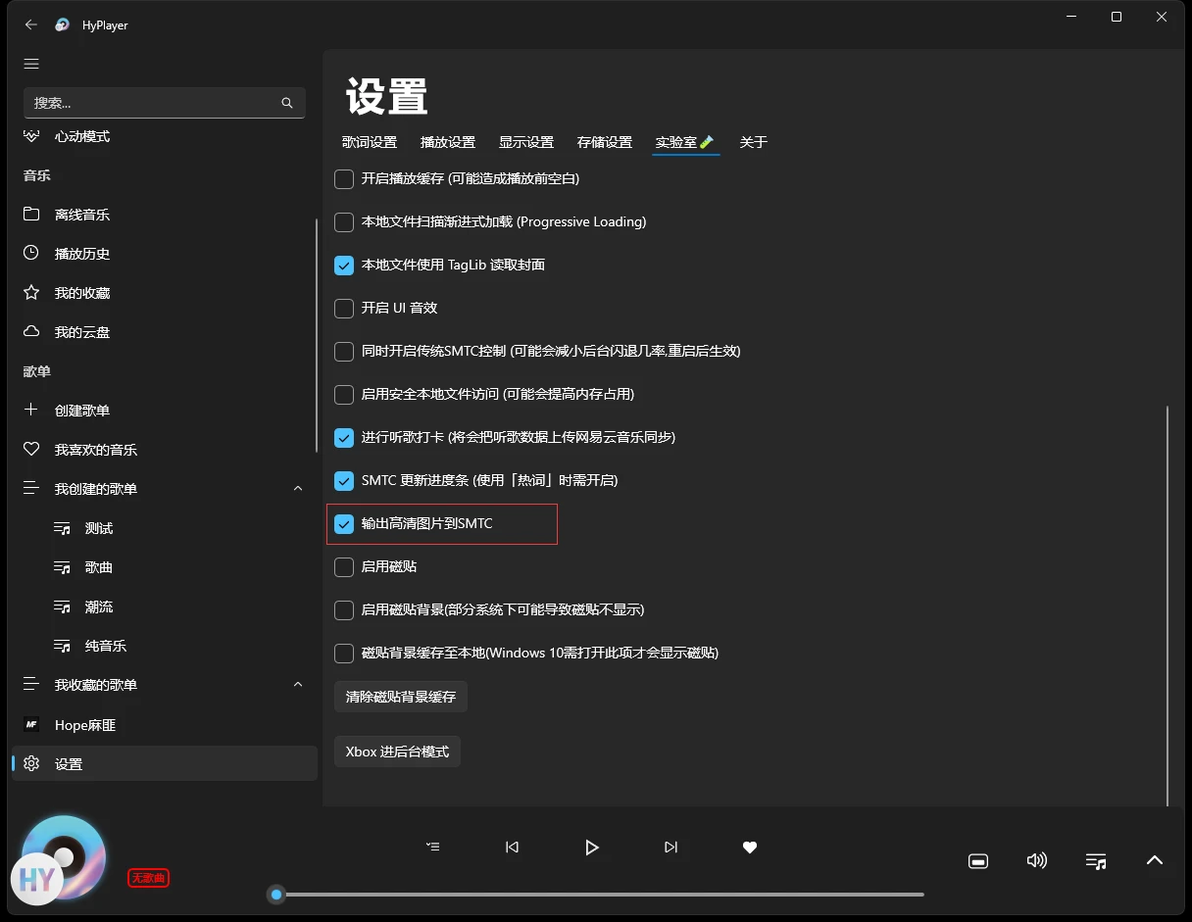This screenshot has width=1192, height=922.
Task: Open the playback queue list icon
Action: point(1096,861)
